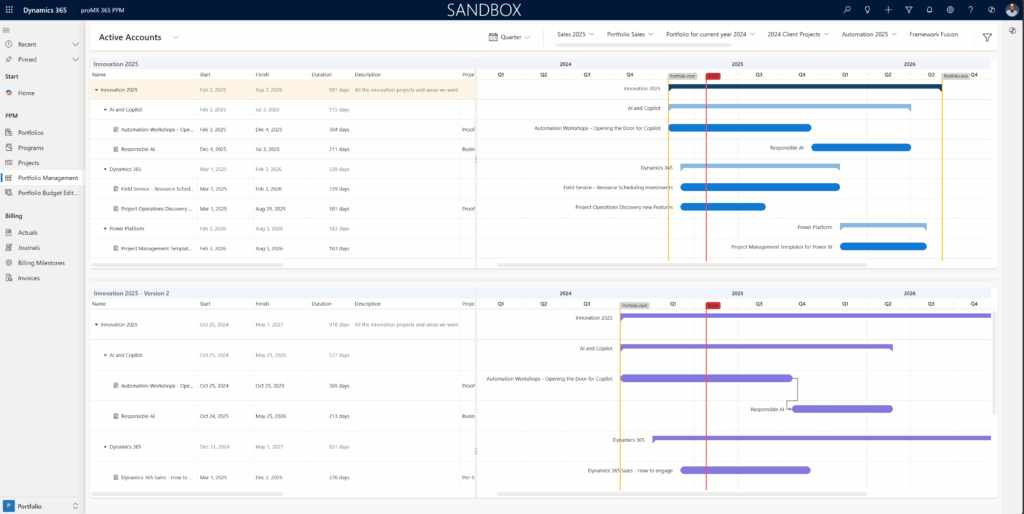The image size is (1024, 514).
Task: Click the Home icon in sidebar
Action: tap(8, 93)
